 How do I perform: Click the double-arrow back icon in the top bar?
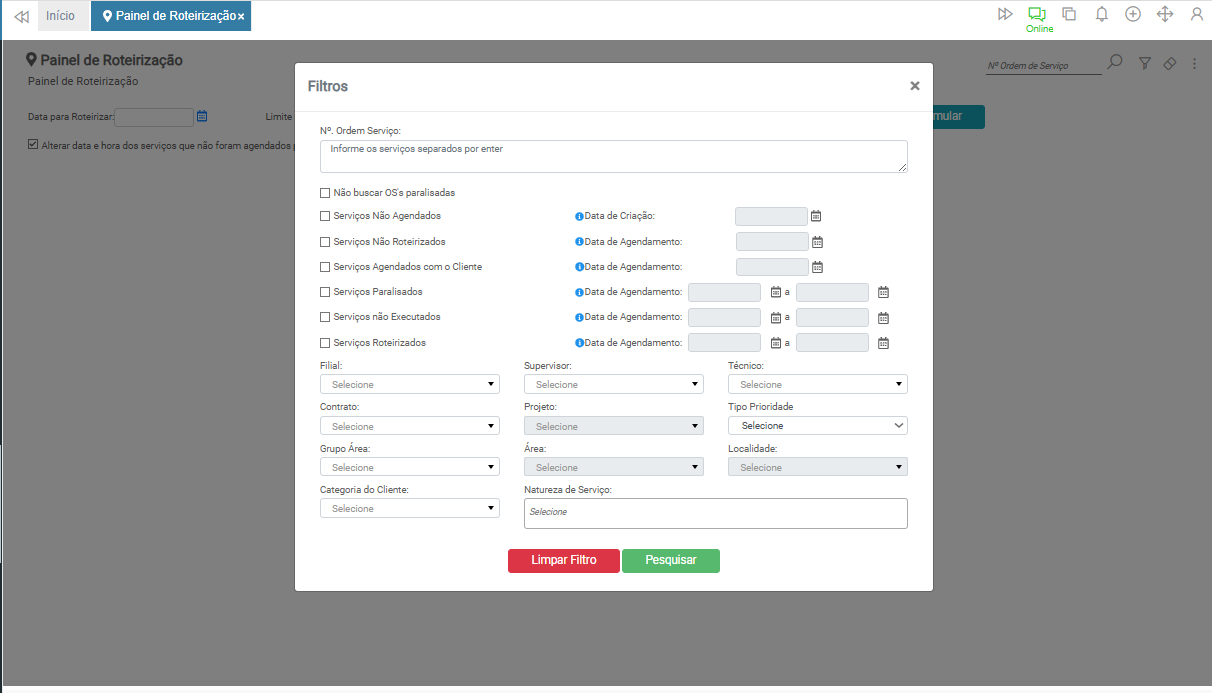21,16
